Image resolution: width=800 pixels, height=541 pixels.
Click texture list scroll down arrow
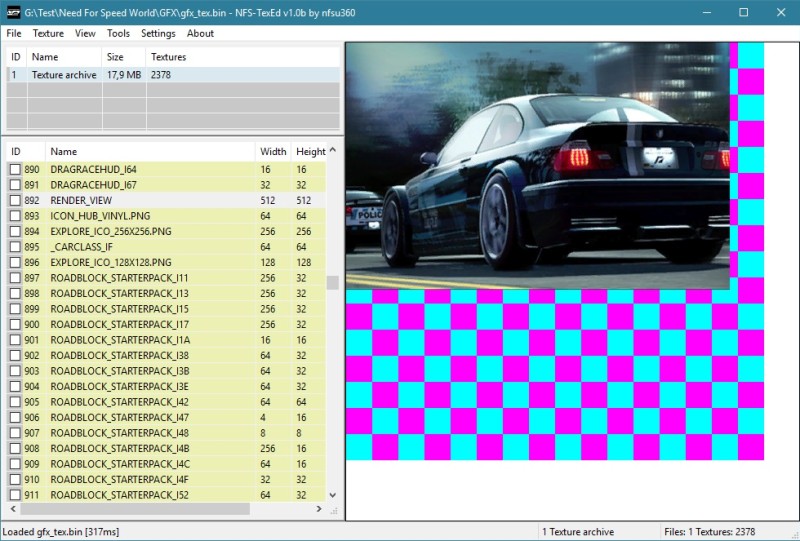[333, 495]
